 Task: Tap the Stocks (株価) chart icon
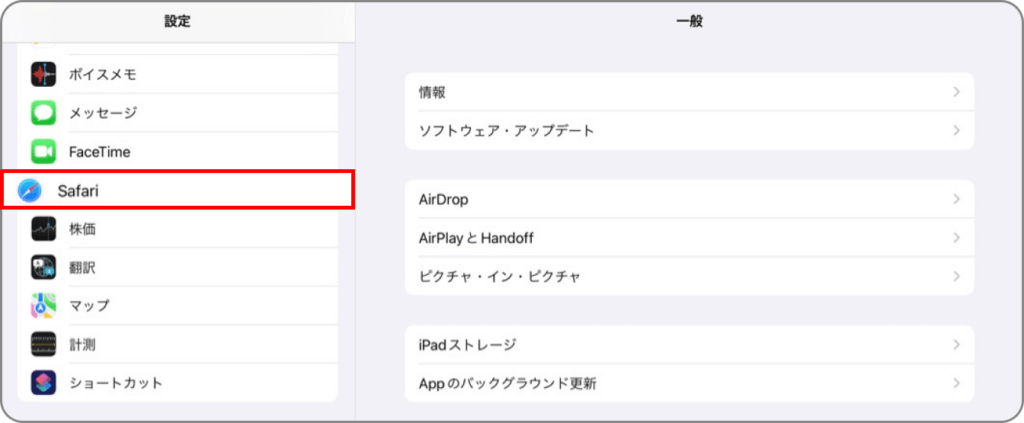(43, 229)
